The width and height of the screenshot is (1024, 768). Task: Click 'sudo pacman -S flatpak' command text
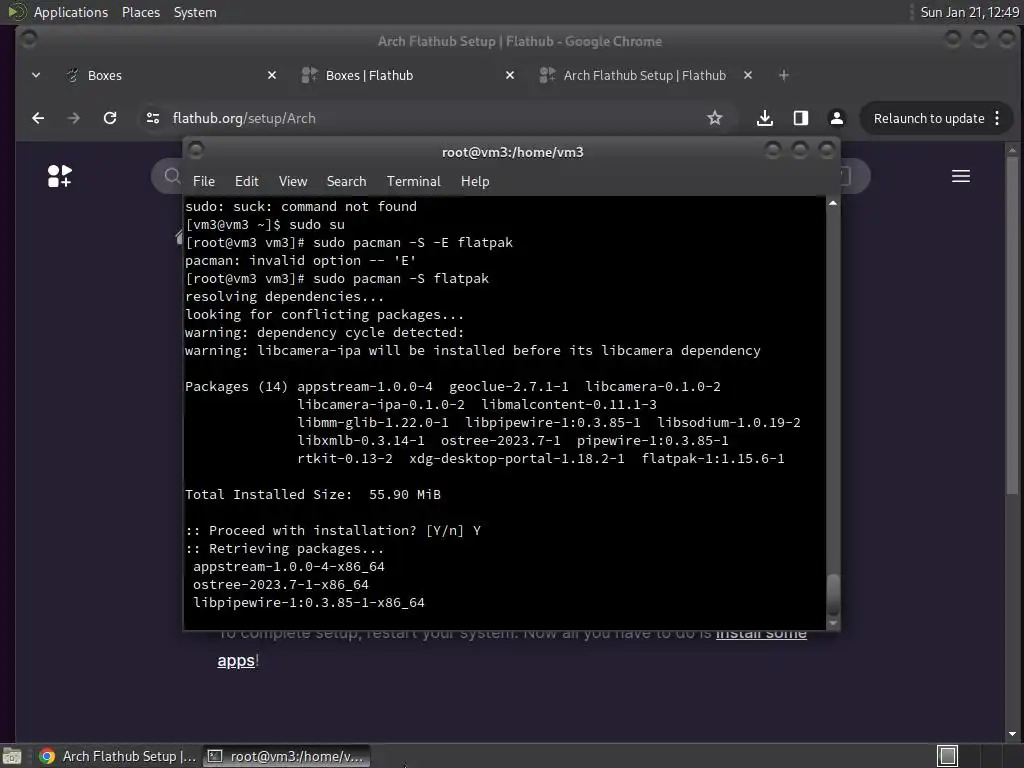[401, 278]
